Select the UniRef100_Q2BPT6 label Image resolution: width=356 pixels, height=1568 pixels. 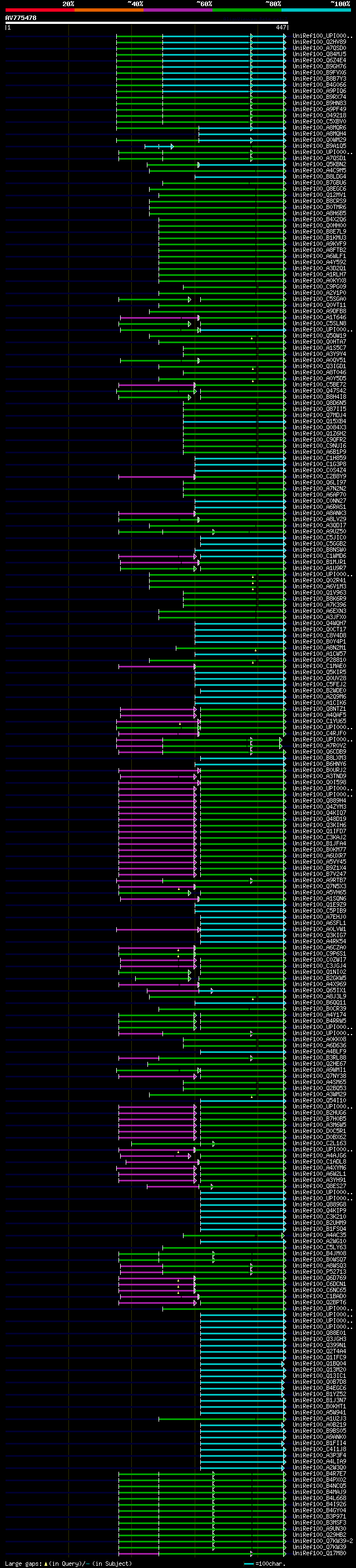coord(319,1302)
